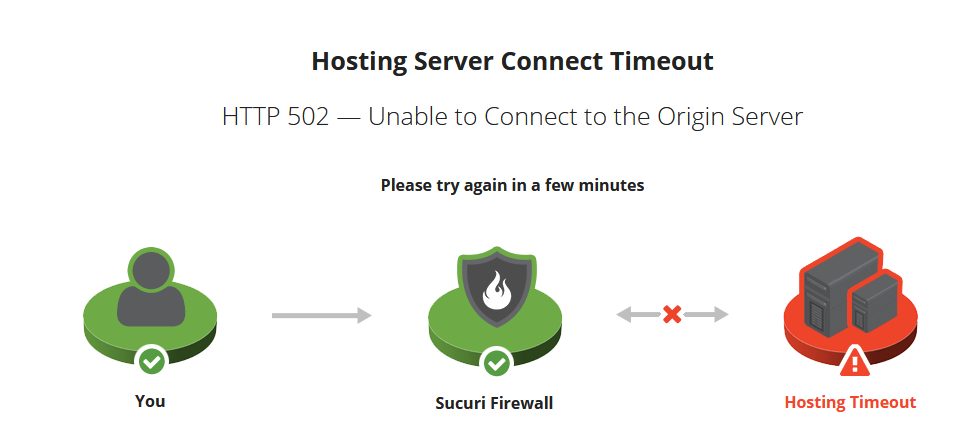Click the right-pointing arrow toward the hosting server
The width and height of the screenshot is (974, 446).
(x=706, y=314)
